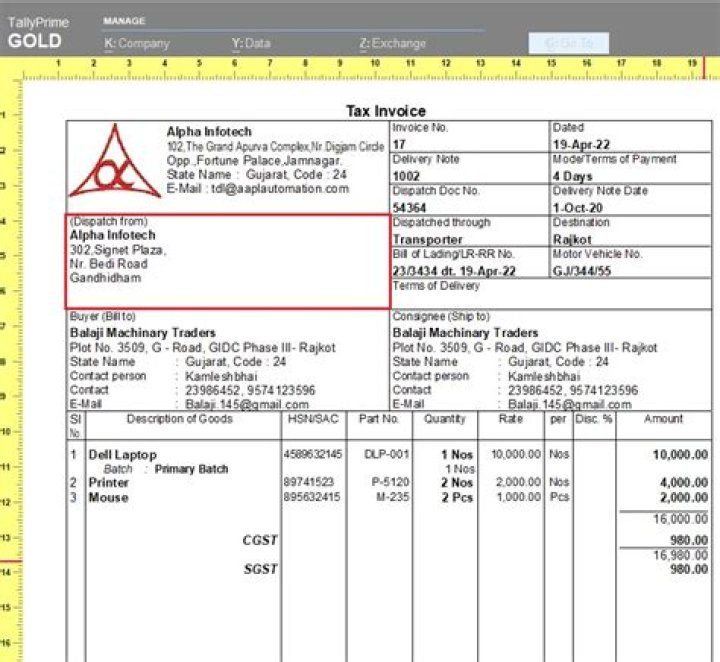Screen dimensions: 720x662
Task: Click mark 10 on horizontal ruler
Action: 375,63
